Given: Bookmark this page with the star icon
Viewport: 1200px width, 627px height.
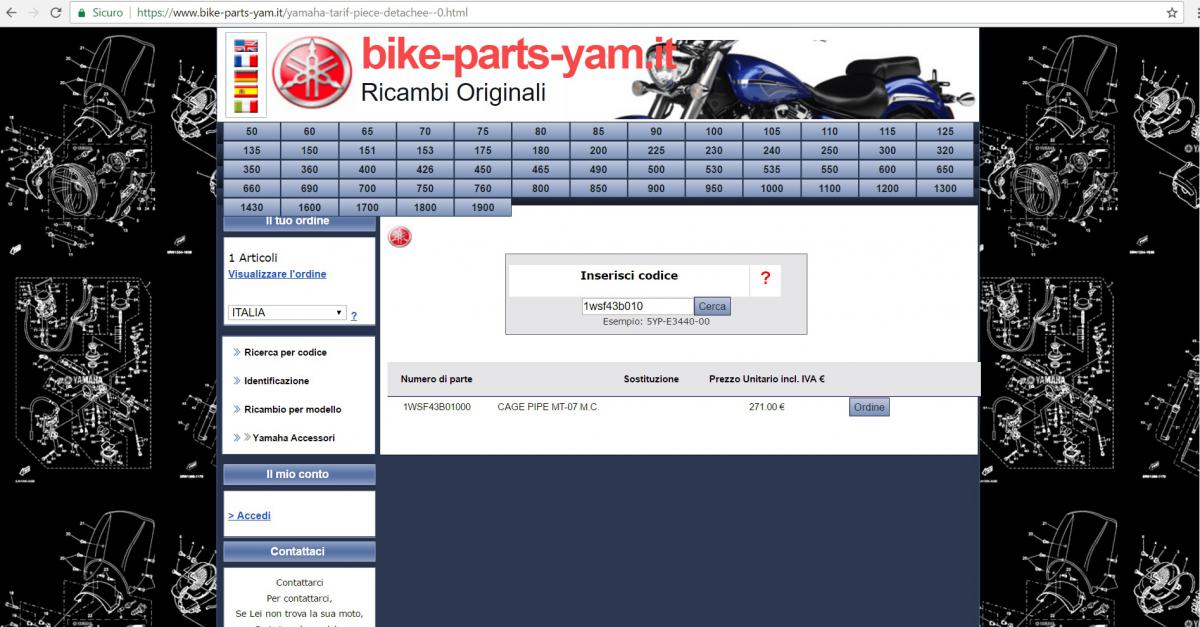Looking at the screenshot, I should (x=1172, y=13).
